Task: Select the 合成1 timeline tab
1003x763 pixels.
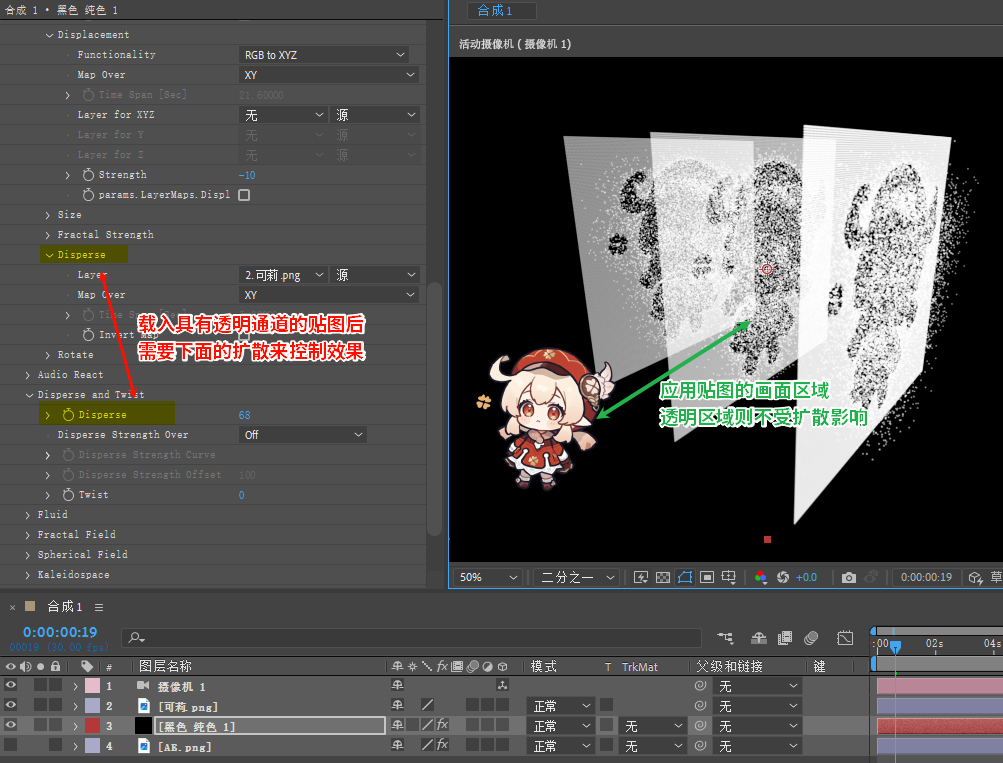Action: (x=65, y=606)
